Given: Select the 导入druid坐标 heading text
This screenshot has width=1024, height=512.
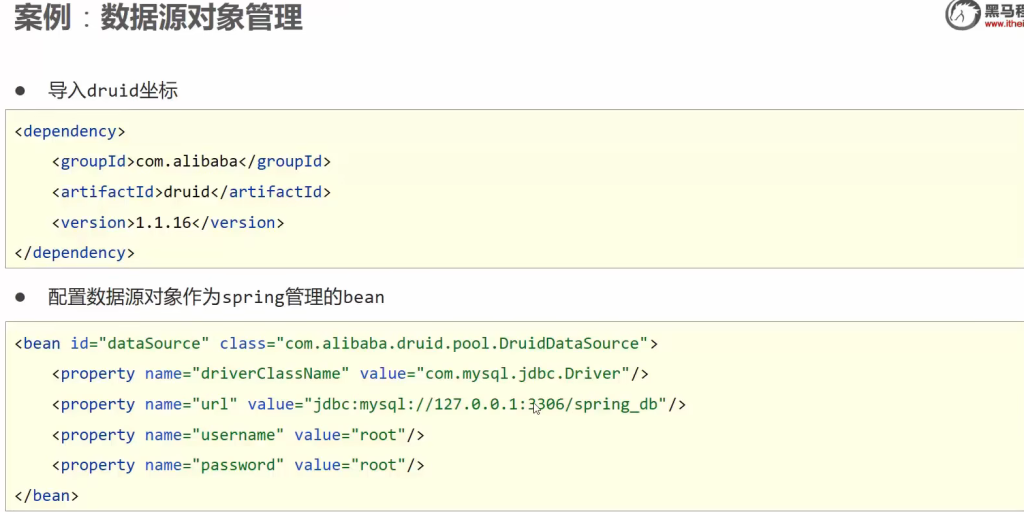Looking at the screenshot, I should tap(112, 90).
